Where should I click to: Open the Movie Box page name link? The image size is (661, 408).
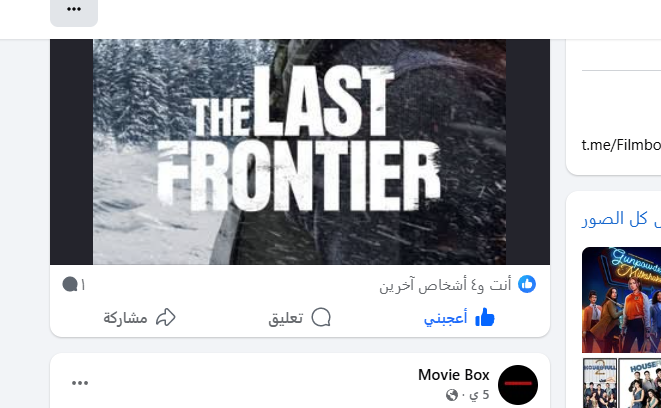[454, 375]
